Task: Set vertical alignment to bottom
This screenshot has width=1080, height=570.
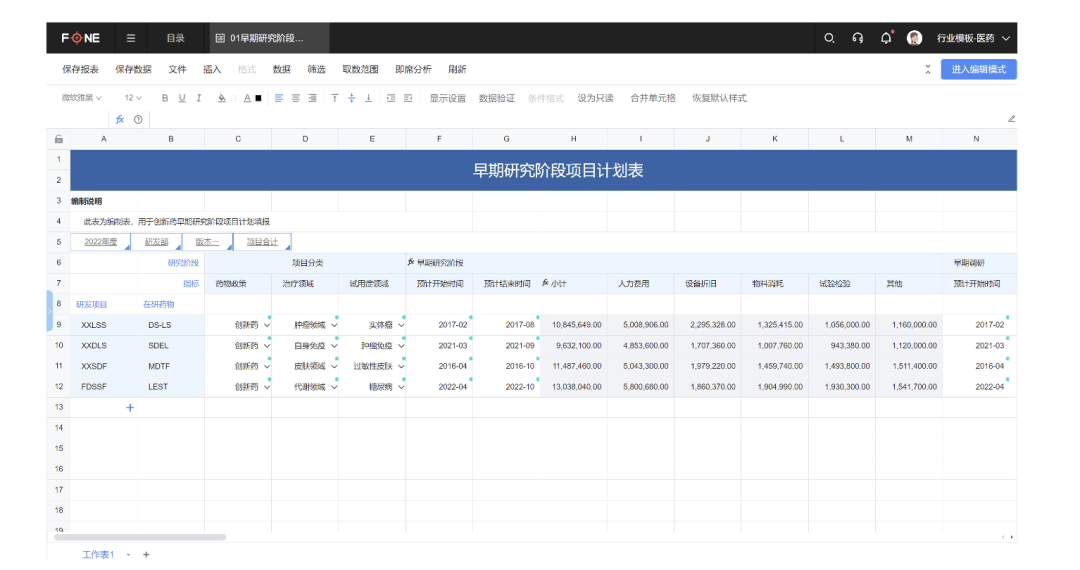Action: point(368,98)
